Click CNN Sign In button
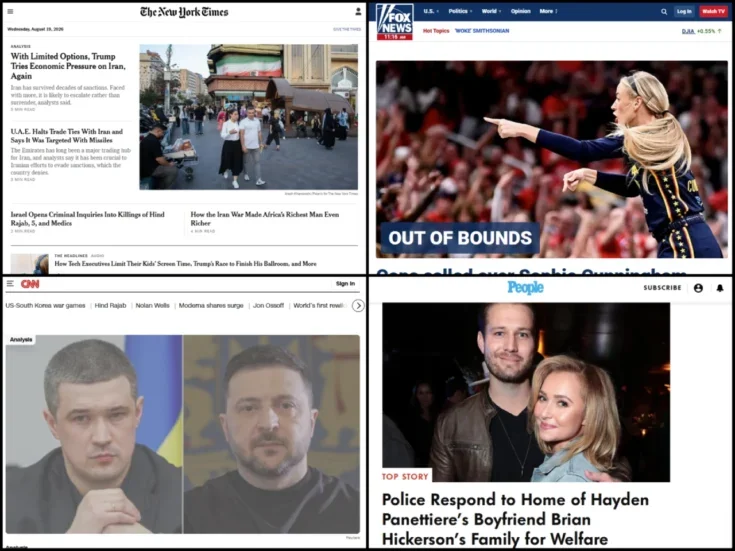The width and height of the screenshot is (735, 551). click(x=345, y=284)
